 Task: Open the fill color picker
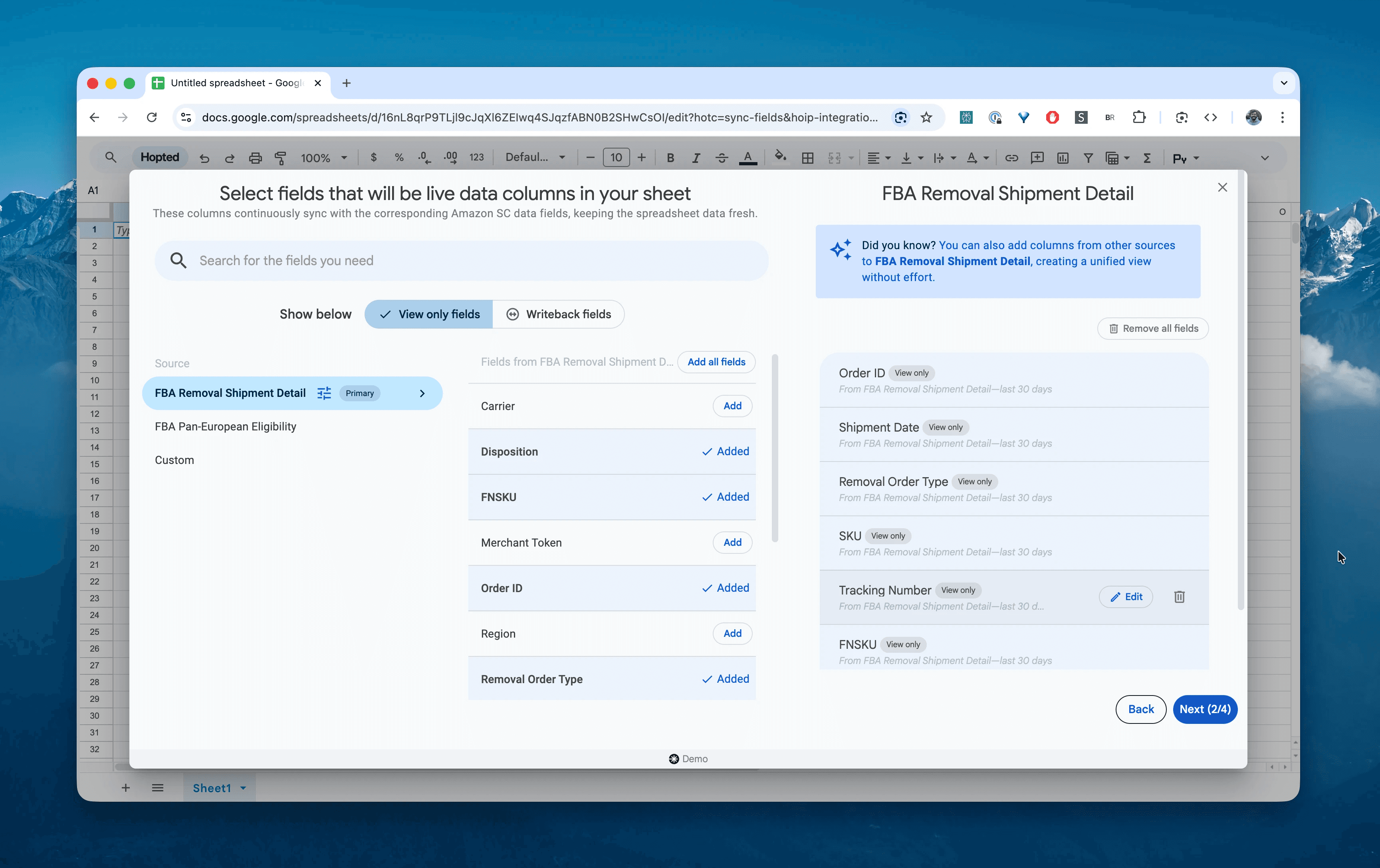(x=780, y=157)
